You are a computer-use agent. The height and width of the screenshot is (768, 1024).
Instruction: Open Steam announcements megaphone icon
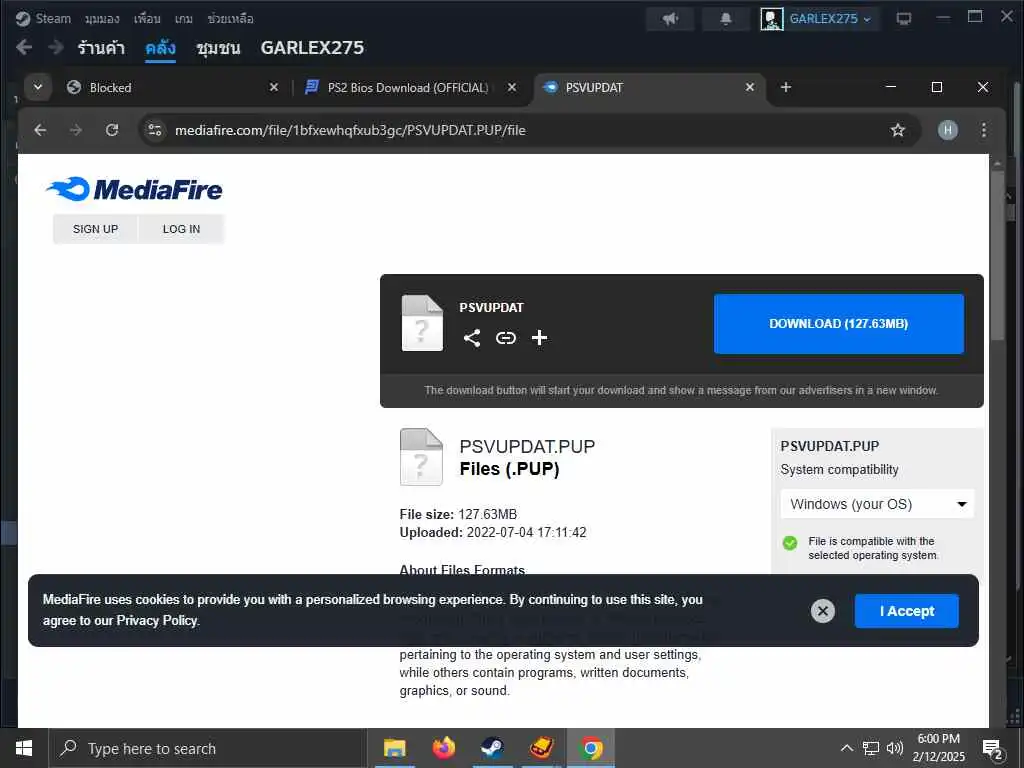669,18
